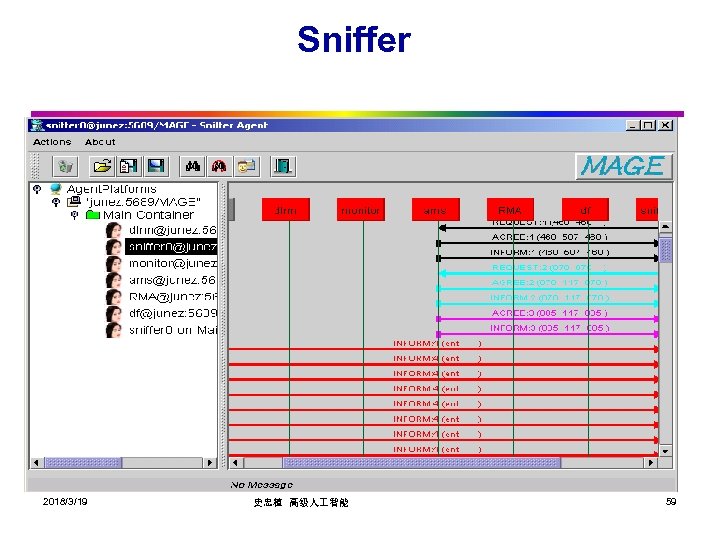The width and height of the screenshot is (720, 540).
Task: Select the sniffer0 on Main entry
Action: (173, 330)
